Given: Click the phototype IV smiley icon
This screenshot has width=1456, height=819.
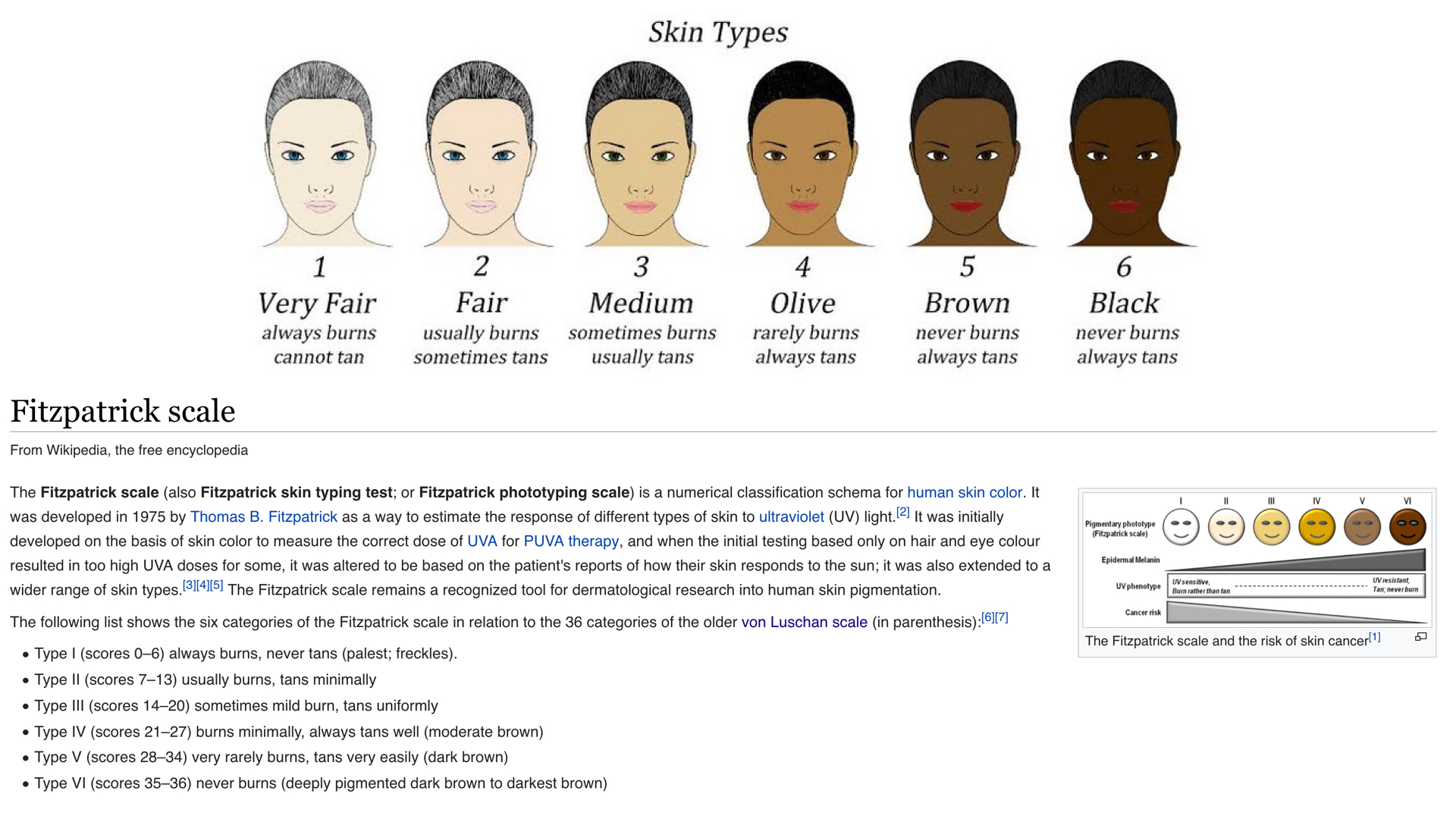Looking at the screenshot, I should click(1317, 527).
